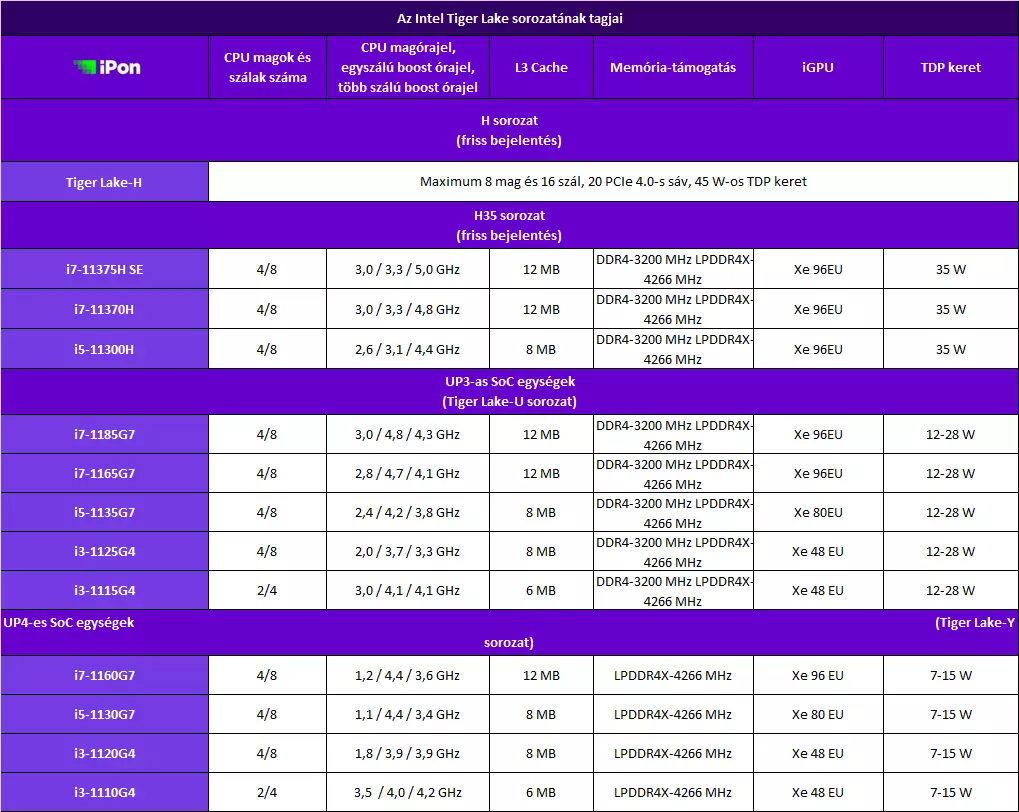Select the '2,6 / 3,1 / 4,4 GHz' clock cell
Viewport: 1019px width, 812px height.
[x=407, y=349]
